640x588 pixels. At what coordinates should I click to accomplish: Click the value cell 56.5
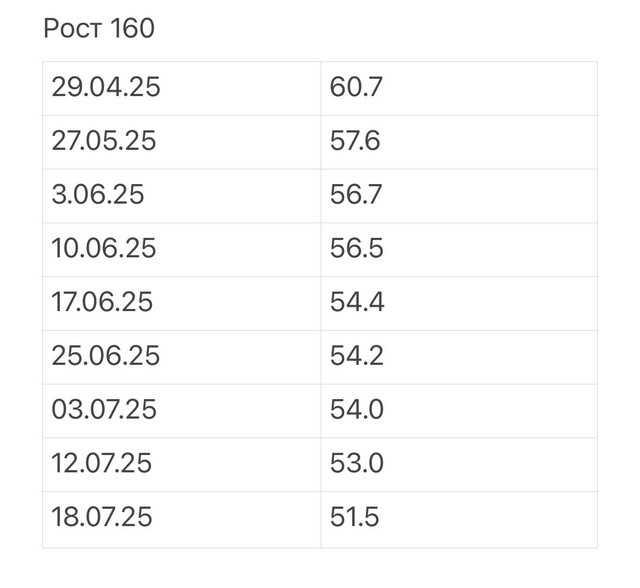[459, 250]
